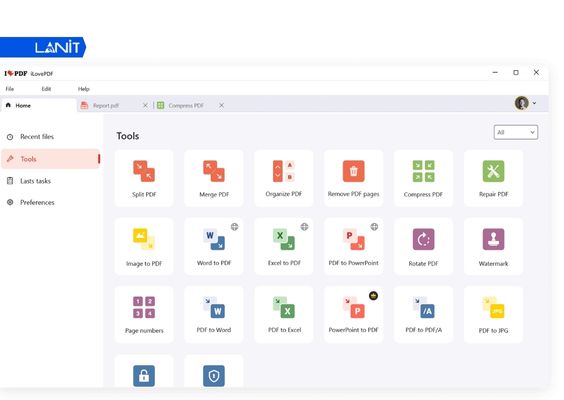Click the globe badge on Excel to PDF

coord(304,227)
